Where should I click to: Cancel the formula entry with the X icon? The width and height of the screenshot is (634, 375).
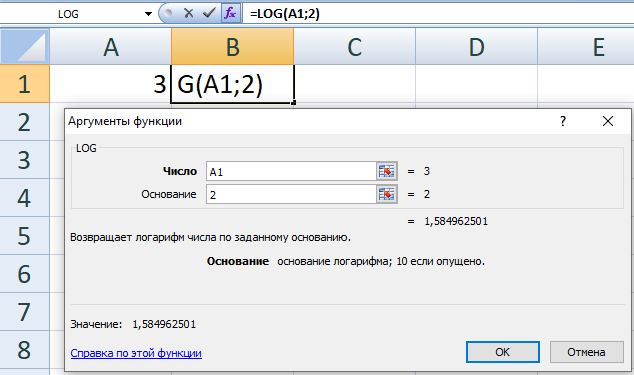click(x=188, y=13)
